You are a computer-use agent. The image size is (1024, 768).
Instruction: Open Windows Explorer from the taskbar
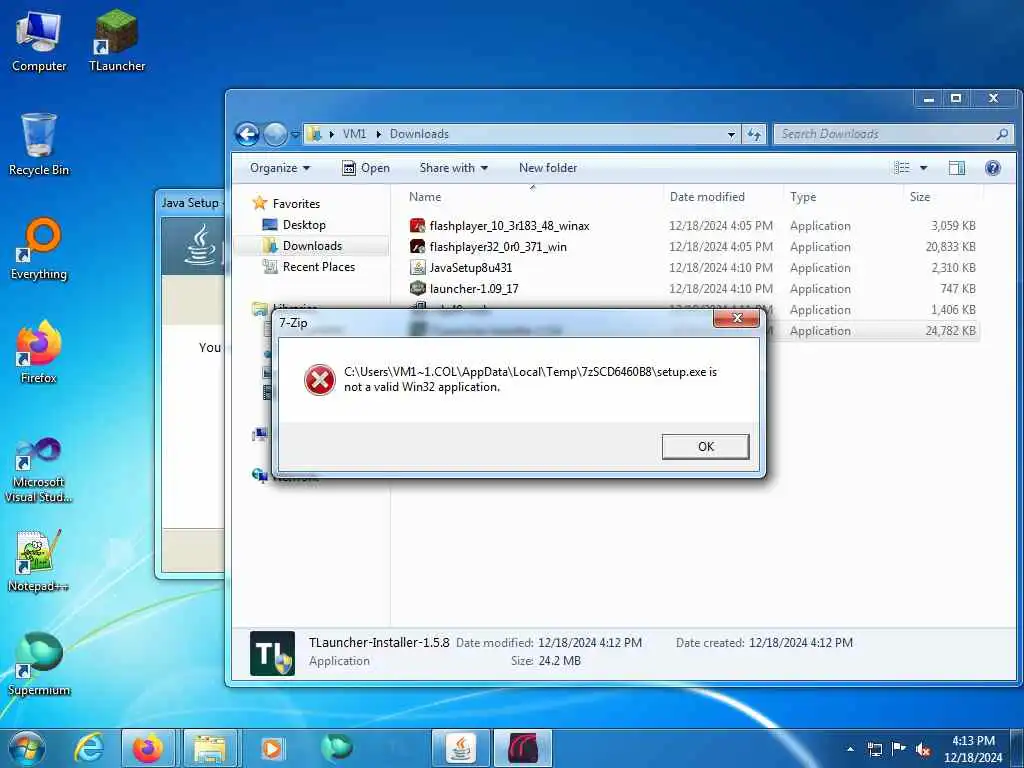[210, 748]
